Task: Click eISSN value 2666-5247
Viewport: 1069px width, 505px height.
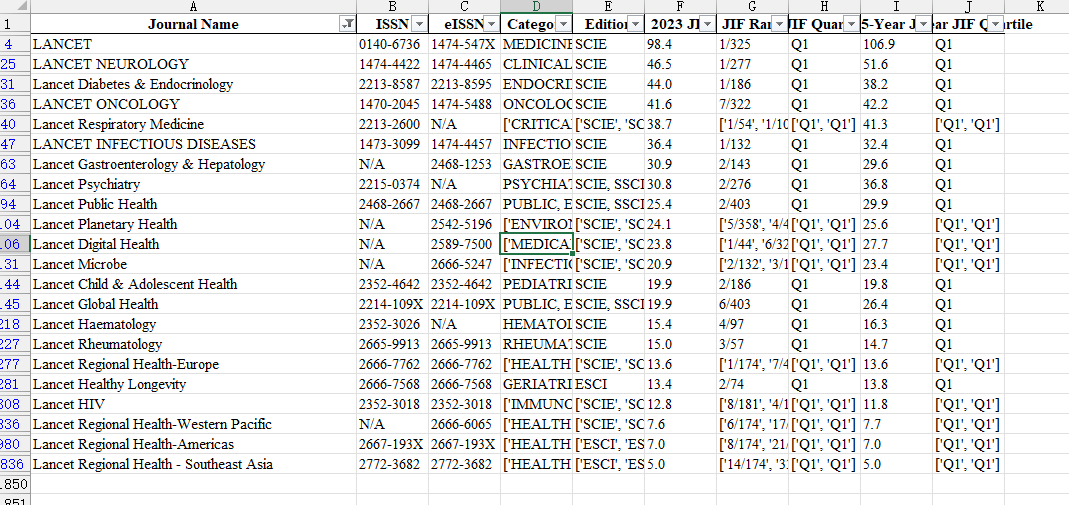Action: coord(465,264)
